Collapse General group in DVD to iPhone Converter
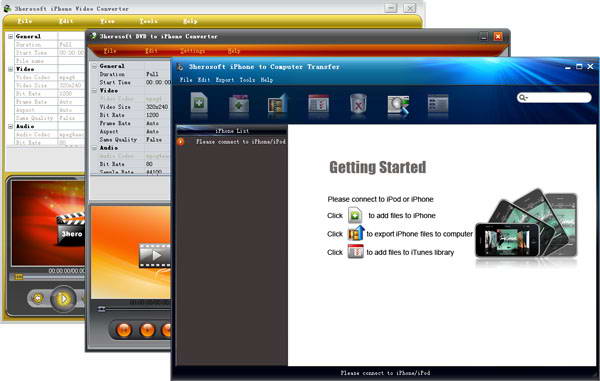 [x=94, y=66]
